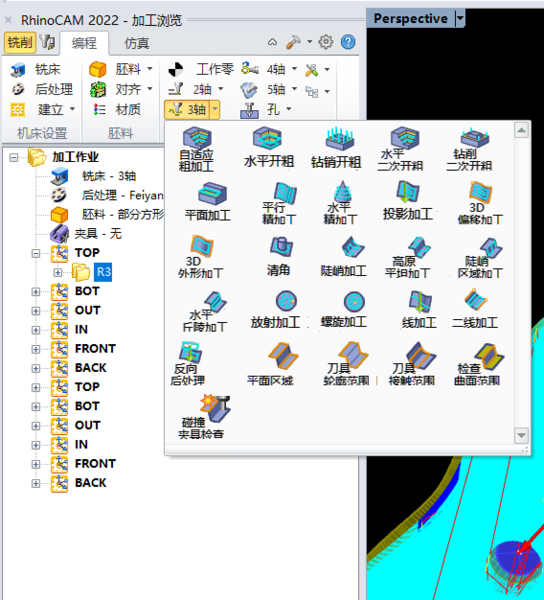Viewport: 544px width, 600px height.
Task: Choose the 水平开粗 roughing operation
Action: click(x=269, y=148)
